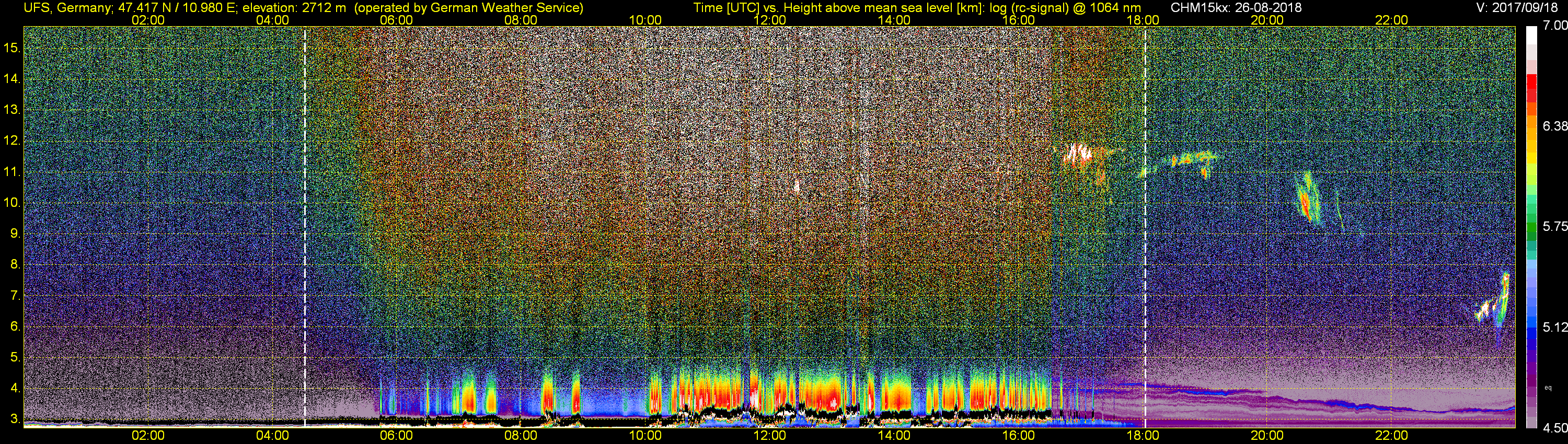Click the '5.75' color scale value
Image resolution: width=1568 pixels, height=444 pixels.
pos(1554,226)
